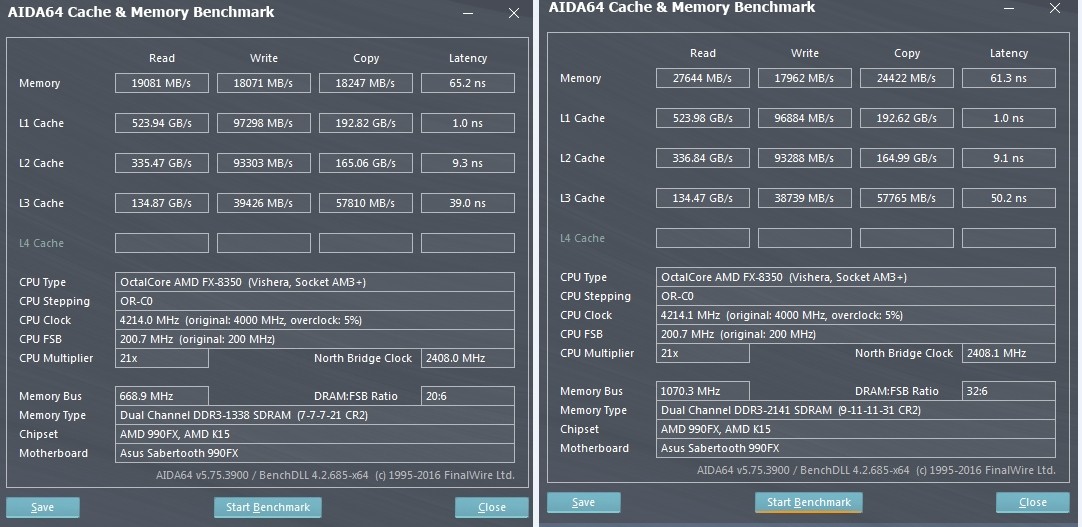Click Start Benchmark in right AIDA64 window
Viewport: 1082px width, 527px height.
(809, 502)
